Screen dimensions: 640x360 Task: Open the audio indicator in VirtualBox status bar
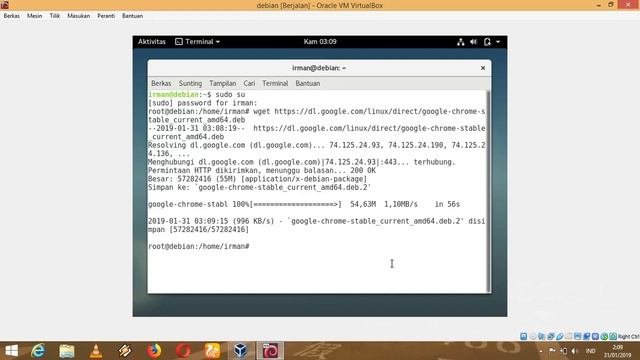point(542,336)
